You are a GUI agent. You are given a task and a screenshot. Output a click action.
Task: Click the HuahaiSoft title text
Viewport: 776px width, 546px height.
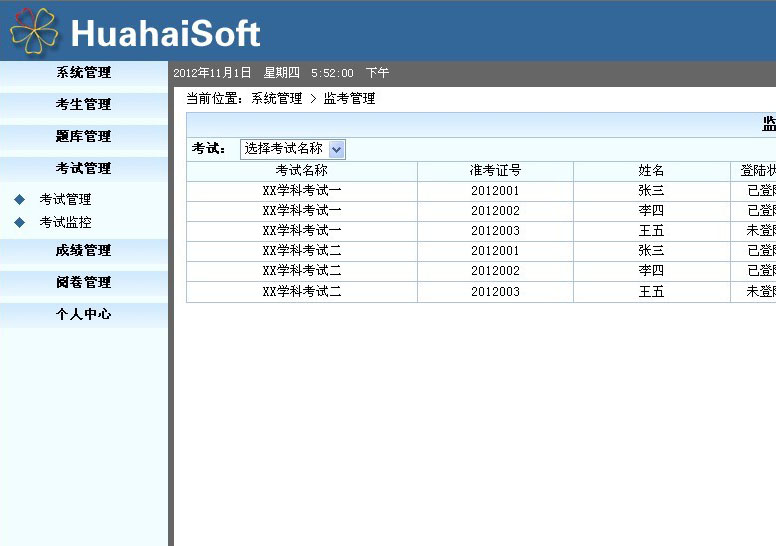coord(166,34)
